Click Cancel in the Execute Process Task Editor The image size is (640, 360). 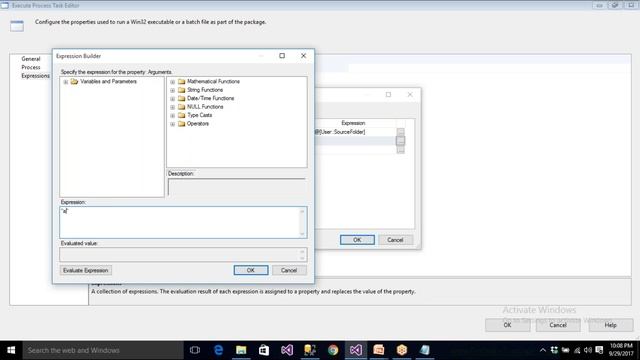558,325
